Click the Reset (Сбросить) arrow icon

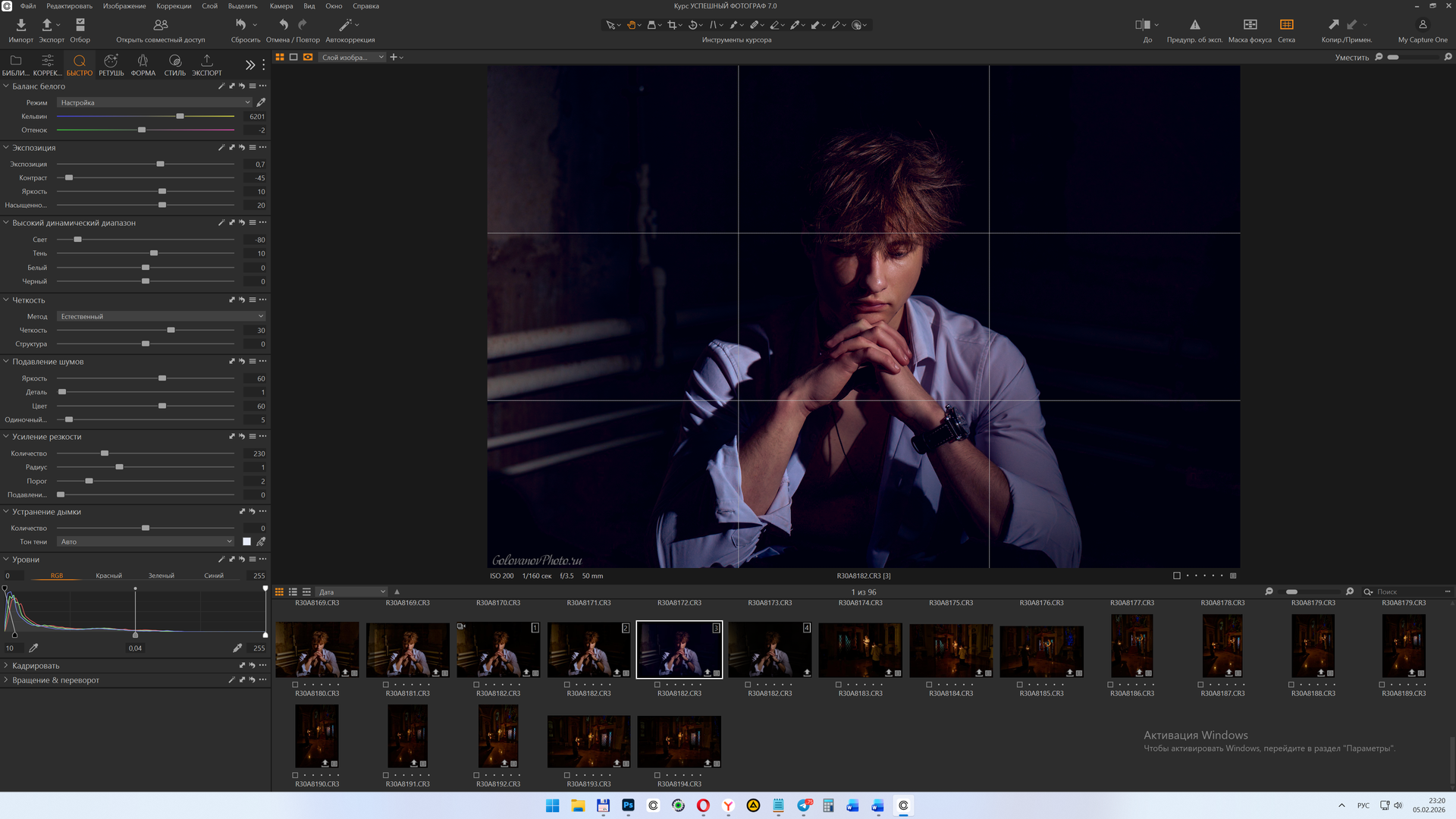(241, 26)
